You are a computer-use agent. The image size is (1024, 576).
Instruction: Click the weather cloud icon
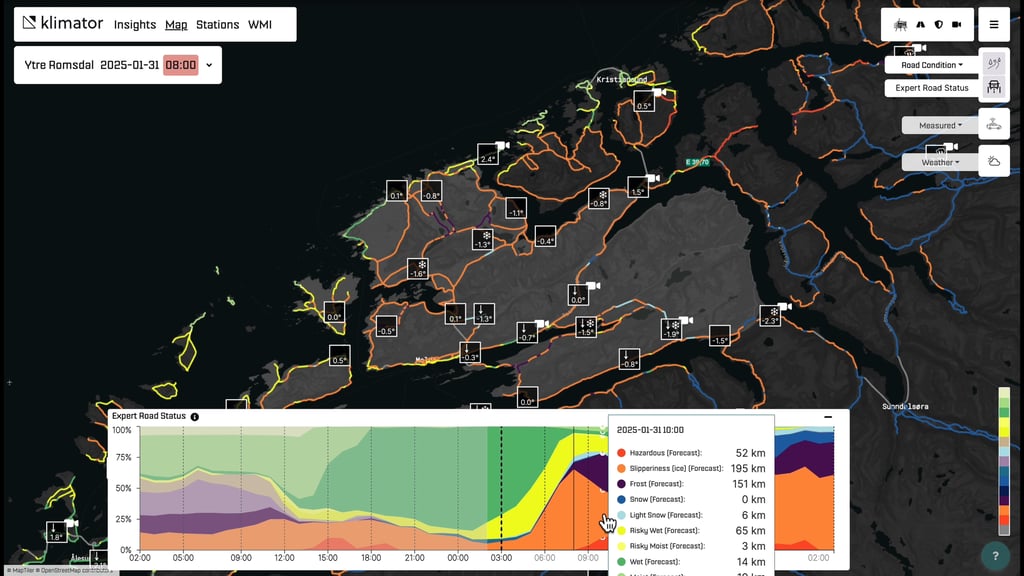point(994,160)
